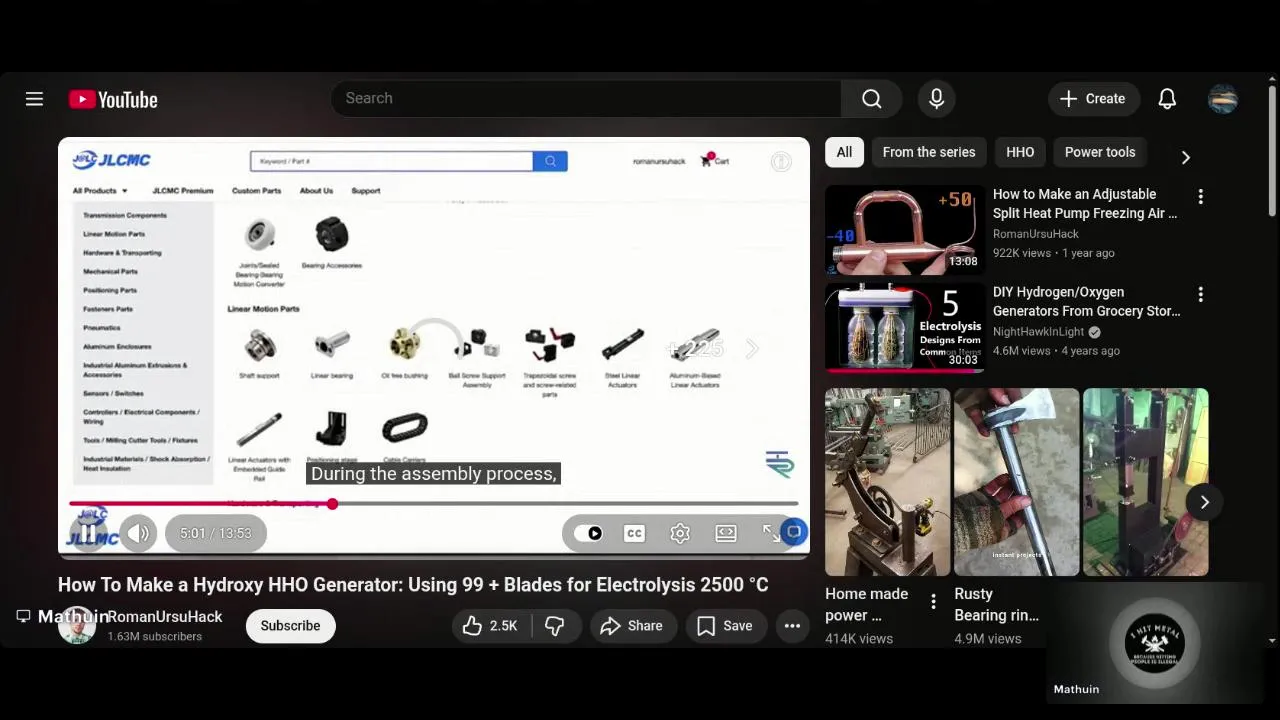Seek using the red progress bar scrubber
The height and width of the screenshot is (720, 1280).
[332, 504]
